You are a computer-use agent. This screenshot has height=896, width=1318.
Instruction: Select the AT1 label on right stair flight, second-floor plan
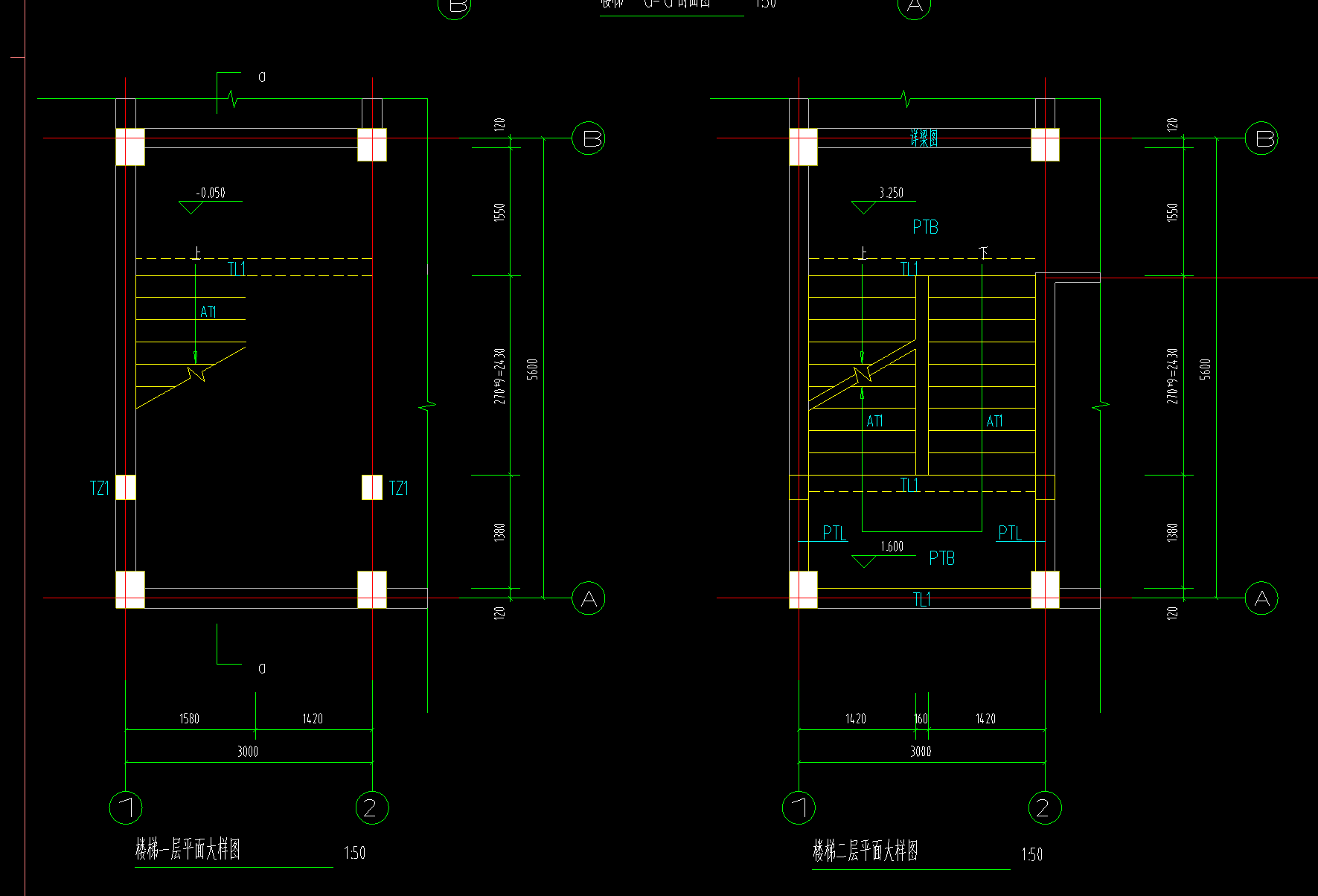click(x=994, y=421)
